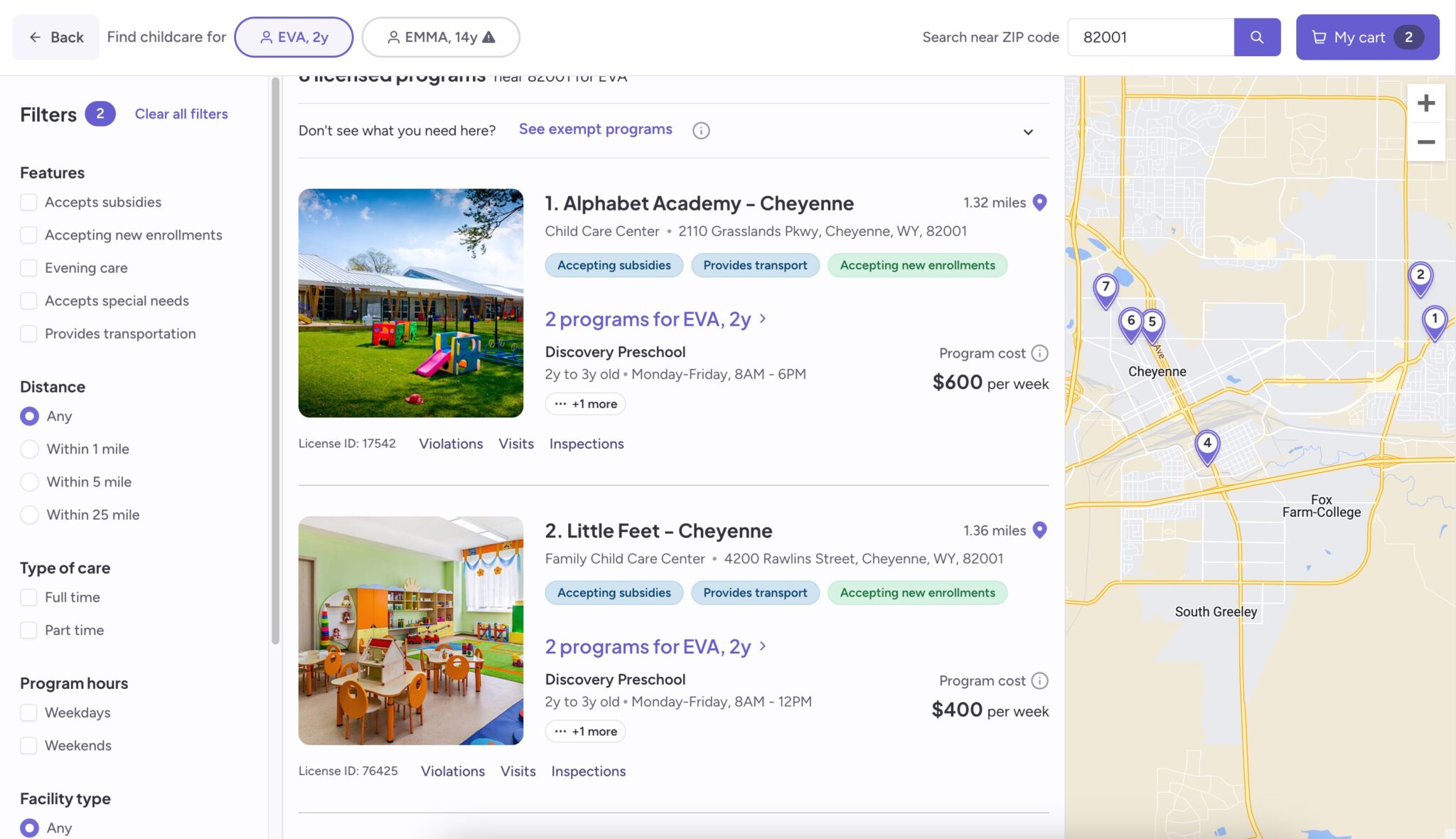This screenshot has height=839, width=1456.
Task: Click info icon next to exempt programs
Action: (701, 131)
